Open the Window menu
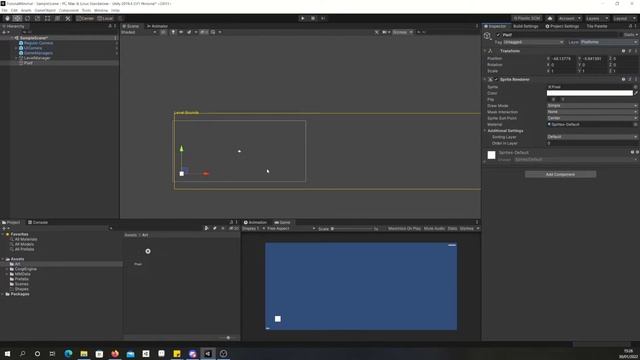Screen dimensions: 640x360 tap(101, 10)
